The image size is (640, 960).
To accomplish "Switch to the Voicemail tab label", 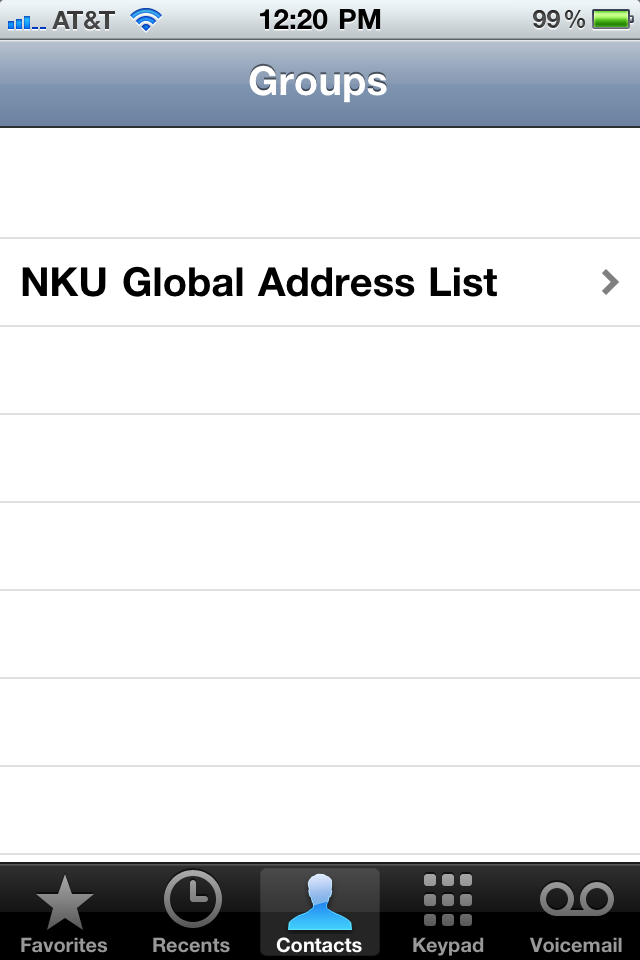I will (576, 945).
